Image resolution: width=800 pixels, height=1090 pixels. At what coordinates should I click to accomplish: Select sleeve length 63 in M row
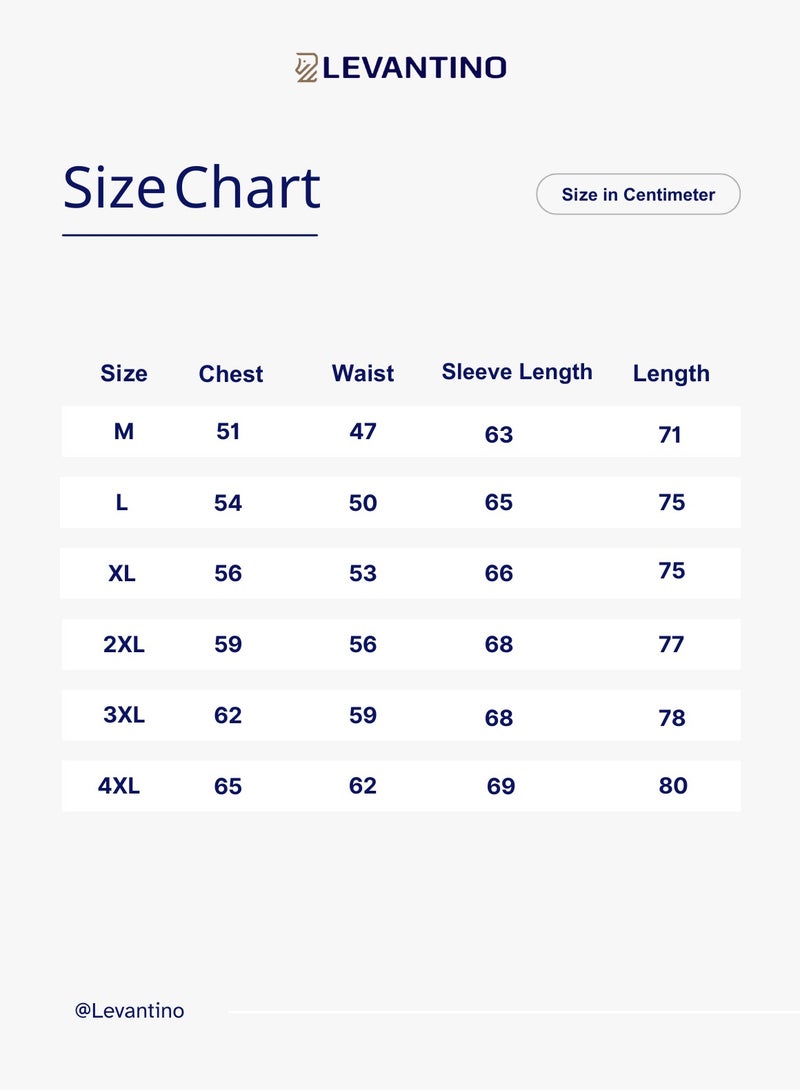click(x=499, y=435)
